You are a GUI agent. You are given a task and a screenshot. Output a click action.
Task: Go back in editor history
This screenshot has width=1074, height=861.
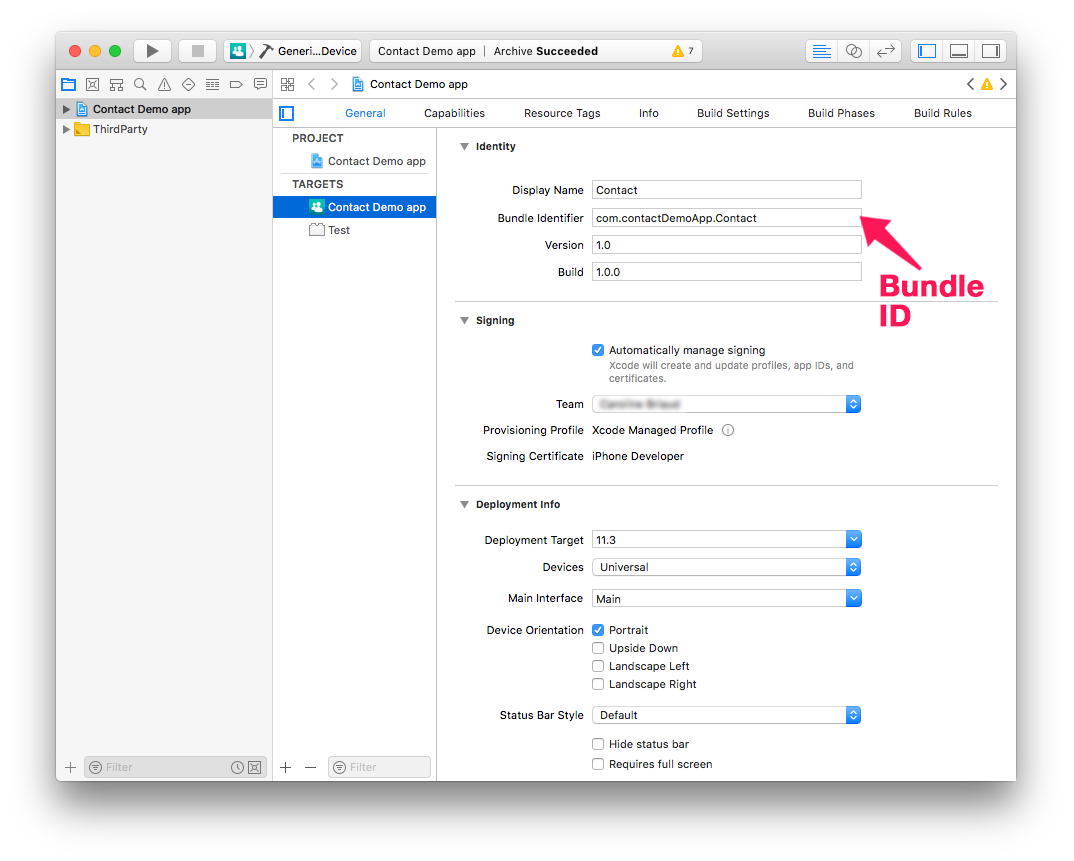[x=312, y=84]
